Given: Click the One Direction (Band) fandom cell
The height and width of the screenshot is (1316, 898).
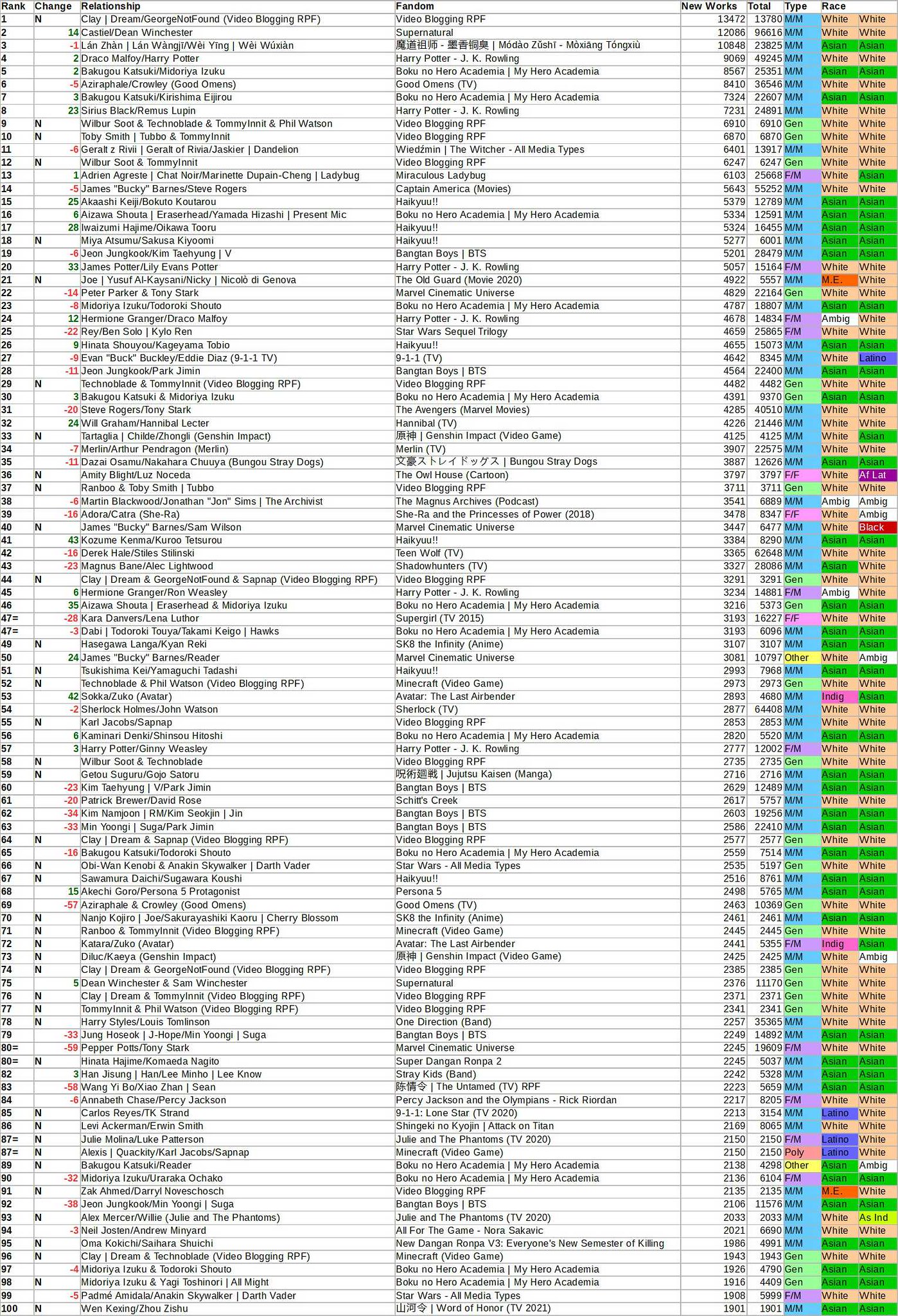Looking at the screenshot, I should click(x=537, y=1022).
